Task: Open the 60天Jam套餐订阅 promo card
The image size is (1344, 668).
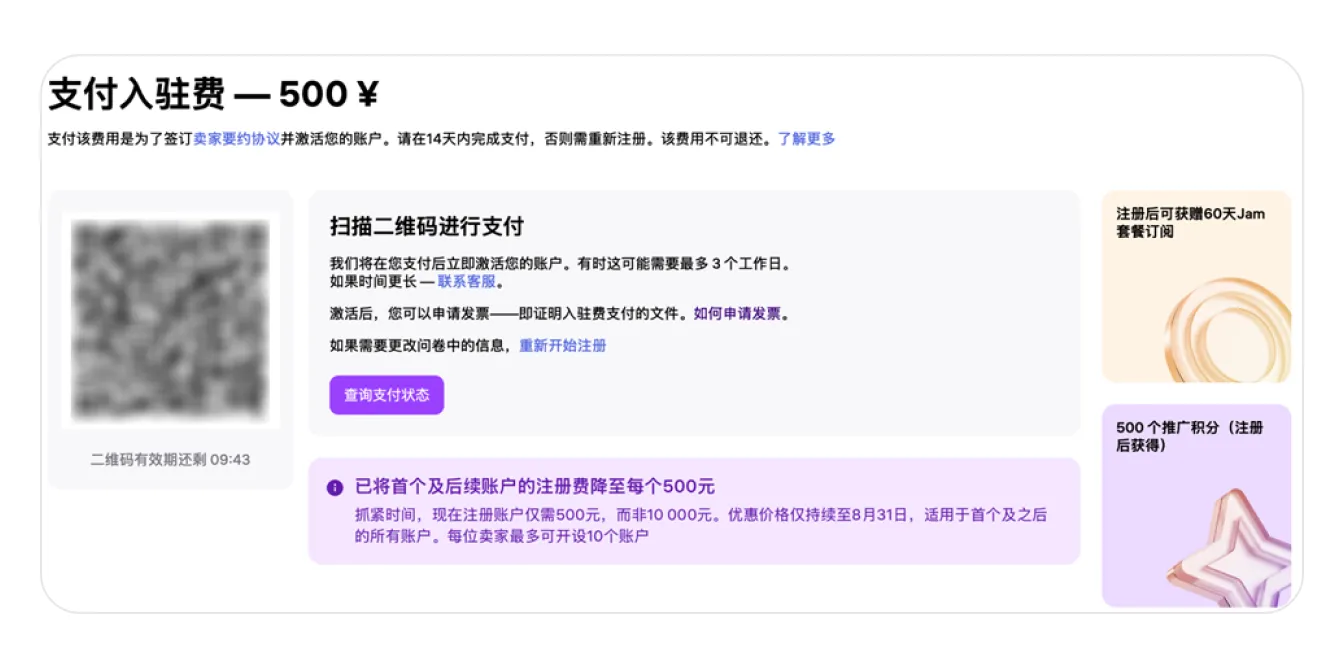Action: click(1196, 287)
